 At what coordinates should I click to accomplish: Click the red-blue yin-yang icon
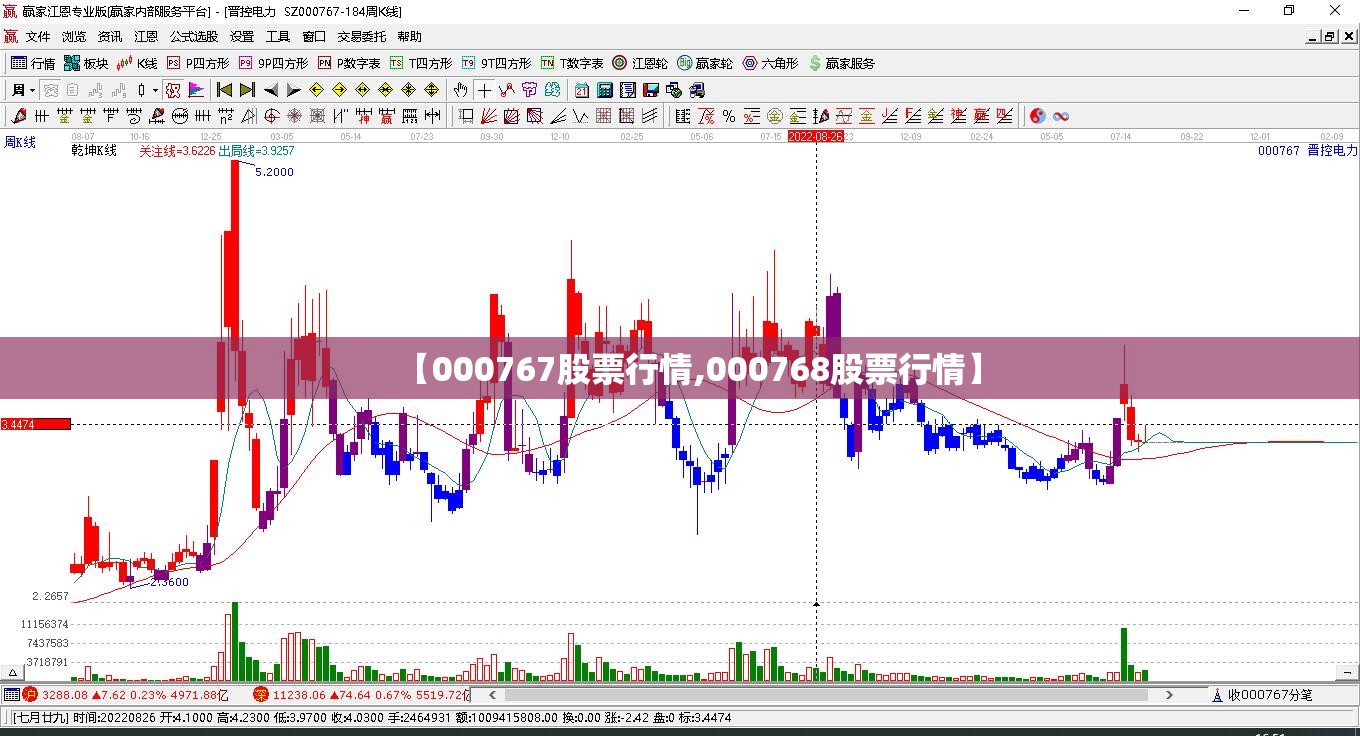click(1038, 116)
